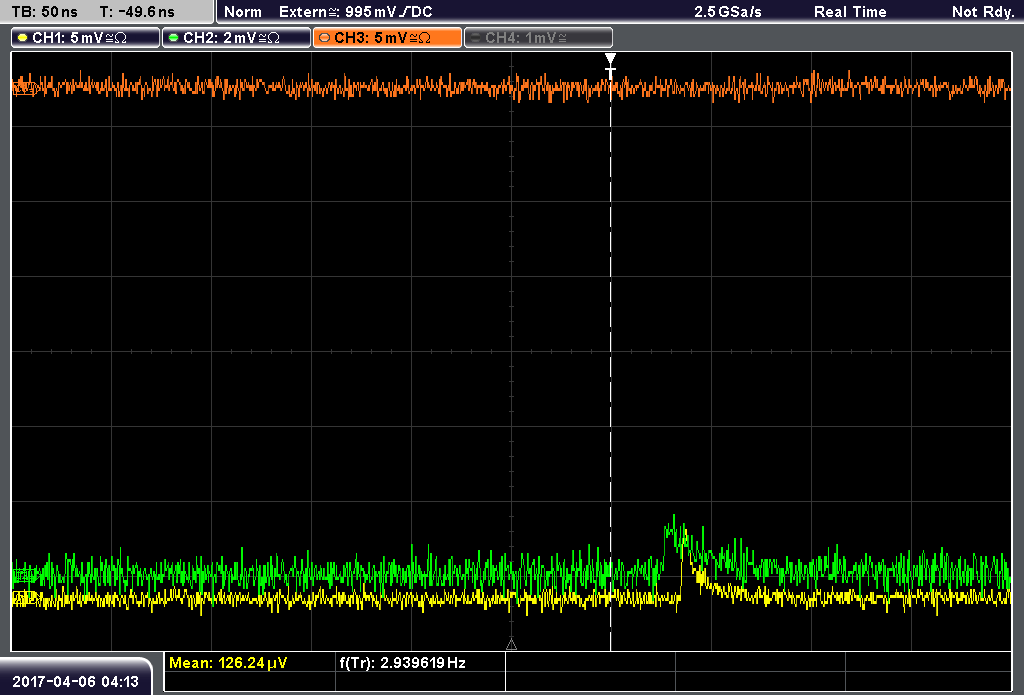This screenshot has height=695, width=1024.
Task: Click the green CH2 indicator dot
Action: click(173, 38)
